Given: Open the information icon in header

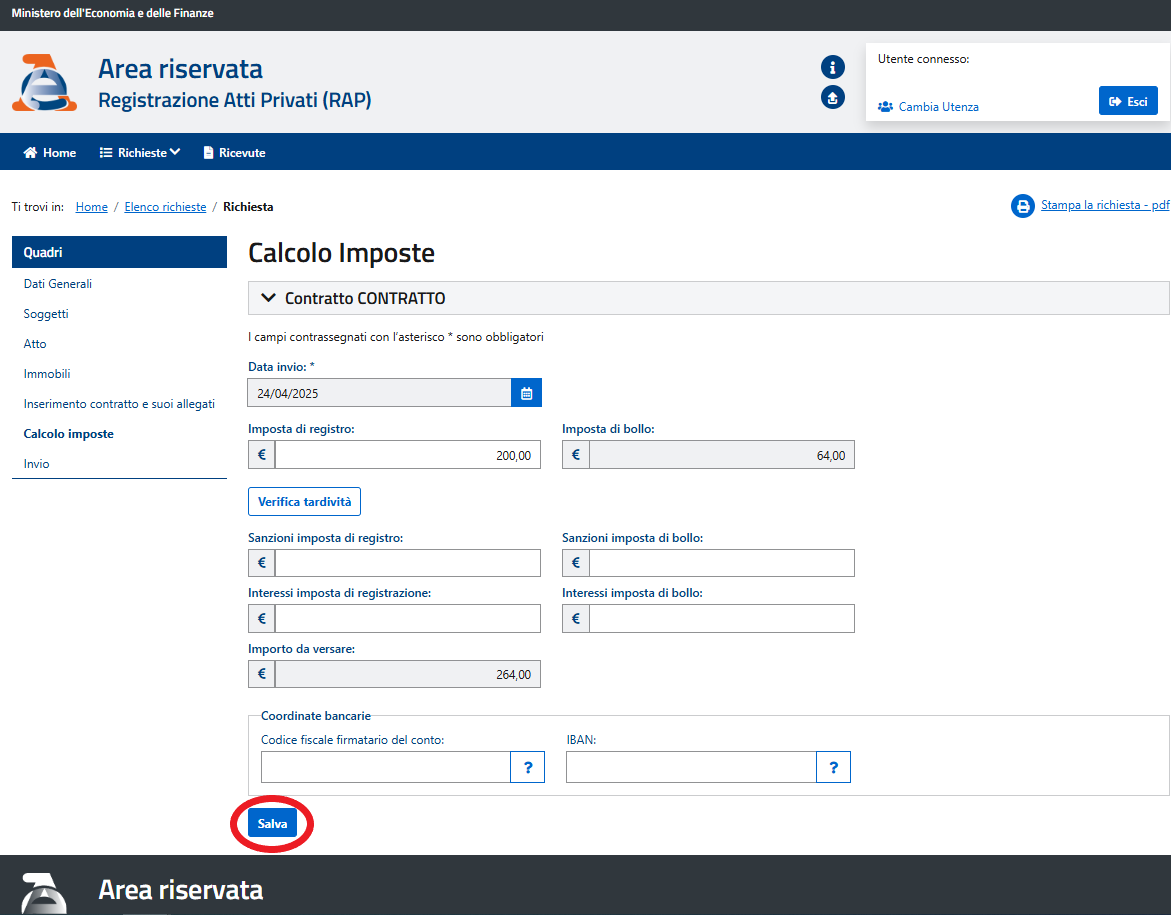Looking at the screenshot, I should point(833,67).
